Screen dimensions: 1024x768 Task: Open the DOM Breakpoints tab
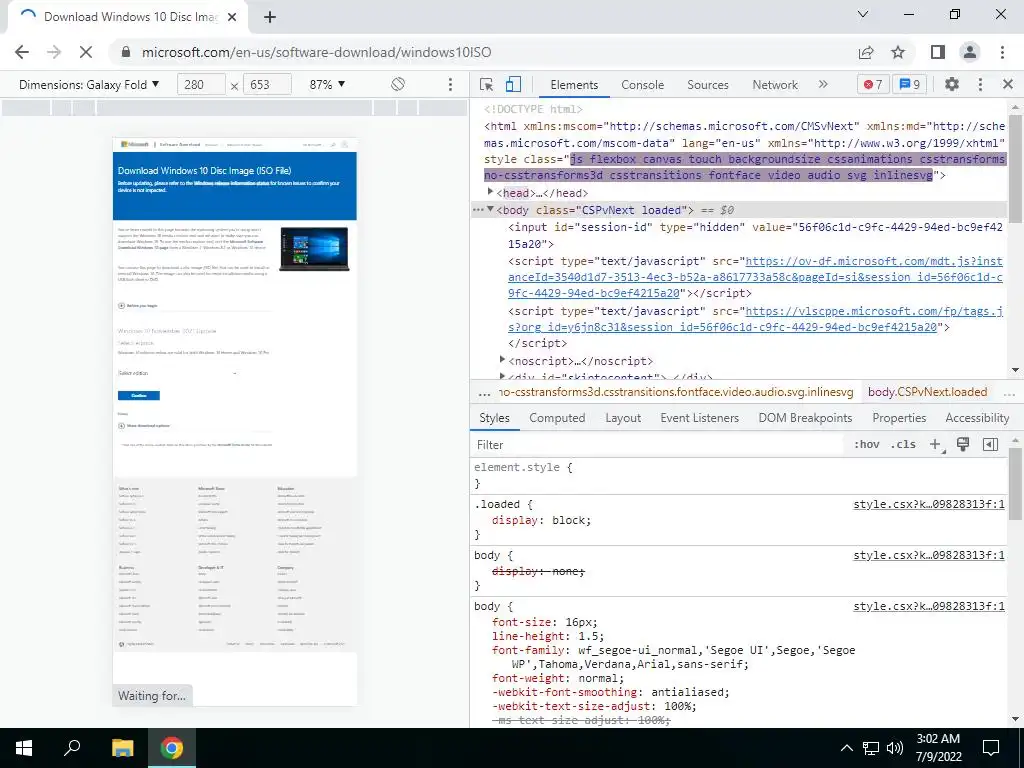coord(805,418)
